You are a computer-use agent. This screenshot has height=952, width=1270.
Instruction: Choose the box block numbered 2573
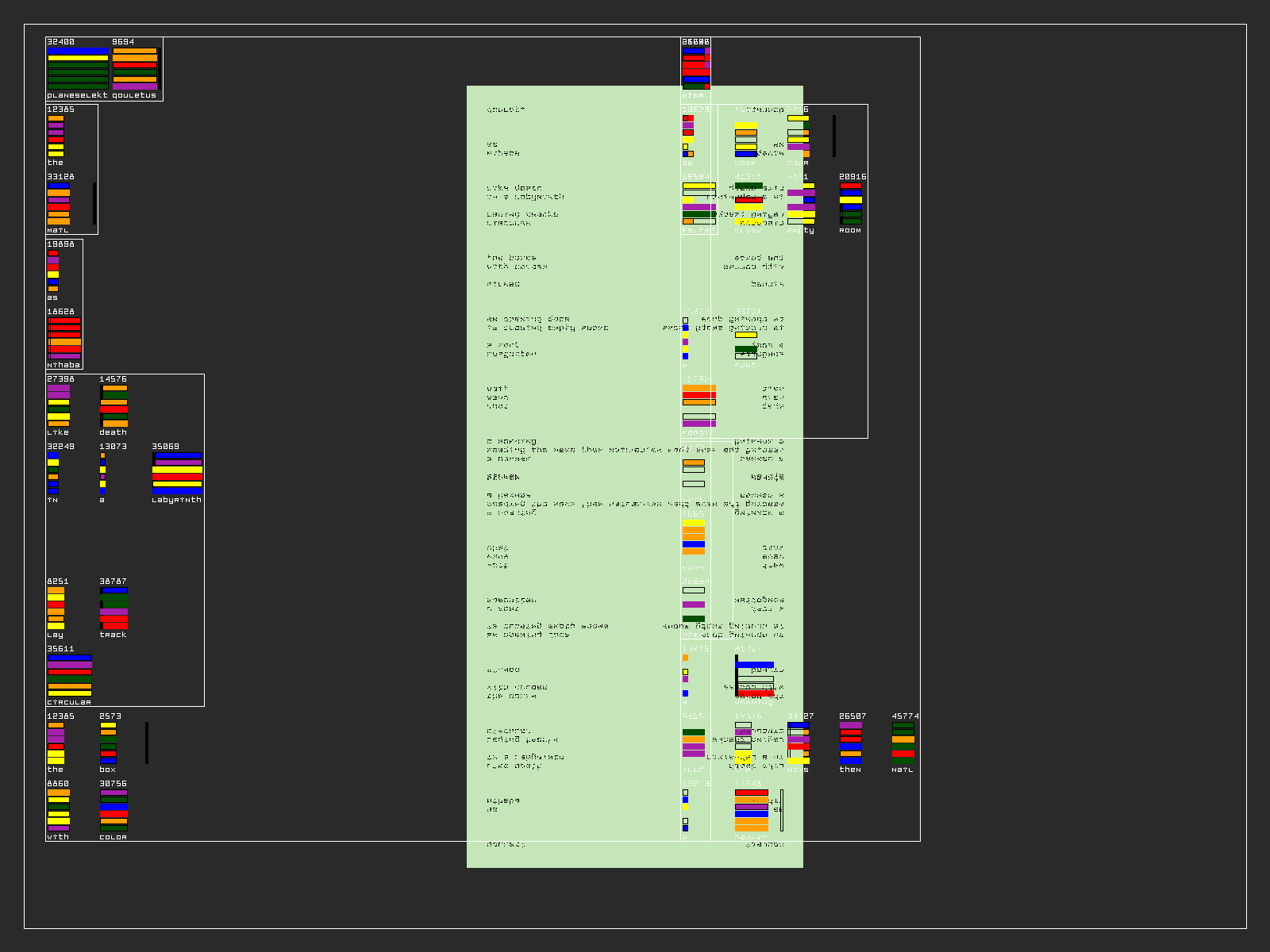point(109,743)
